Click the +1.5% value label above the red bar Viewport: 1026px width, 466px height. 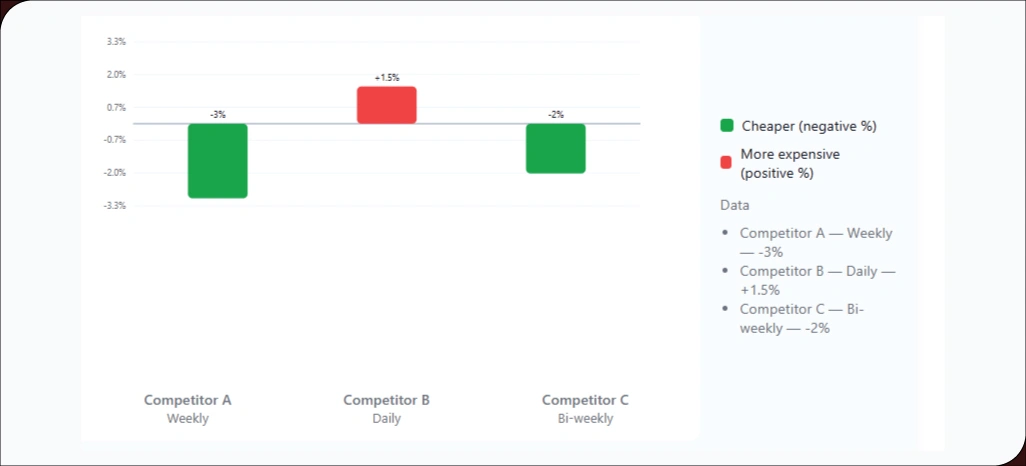[x=387, y=77]
